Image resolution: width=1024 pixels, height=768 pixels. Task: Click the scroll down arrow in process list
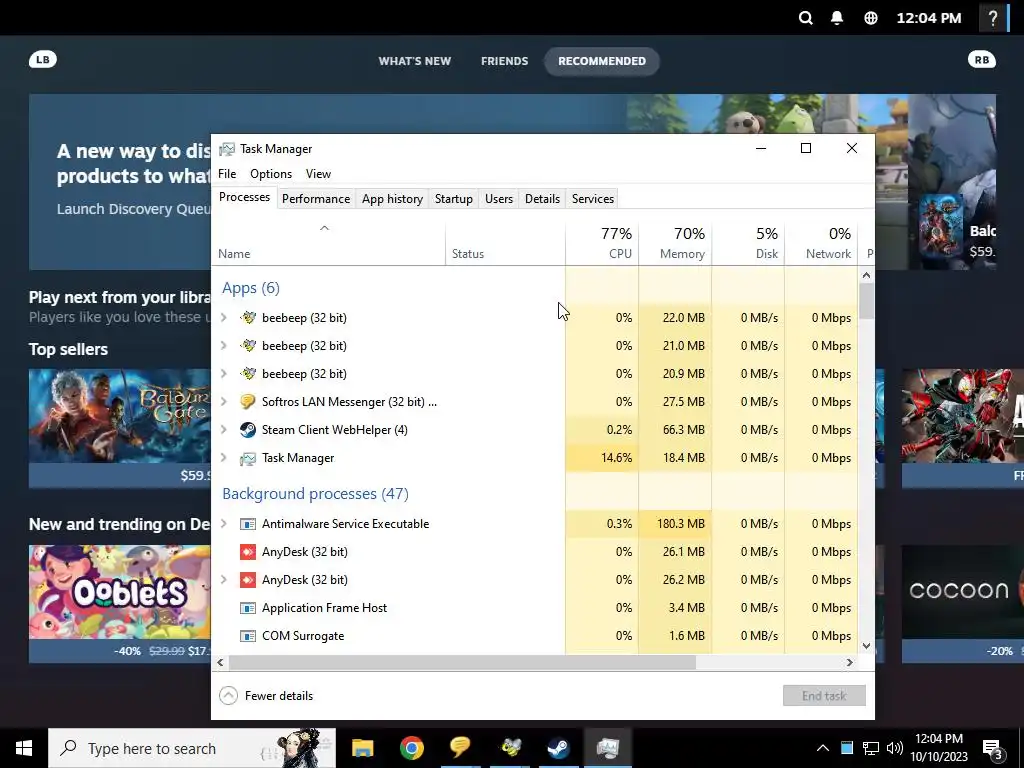pyautogui.click(x=867, y=646)
